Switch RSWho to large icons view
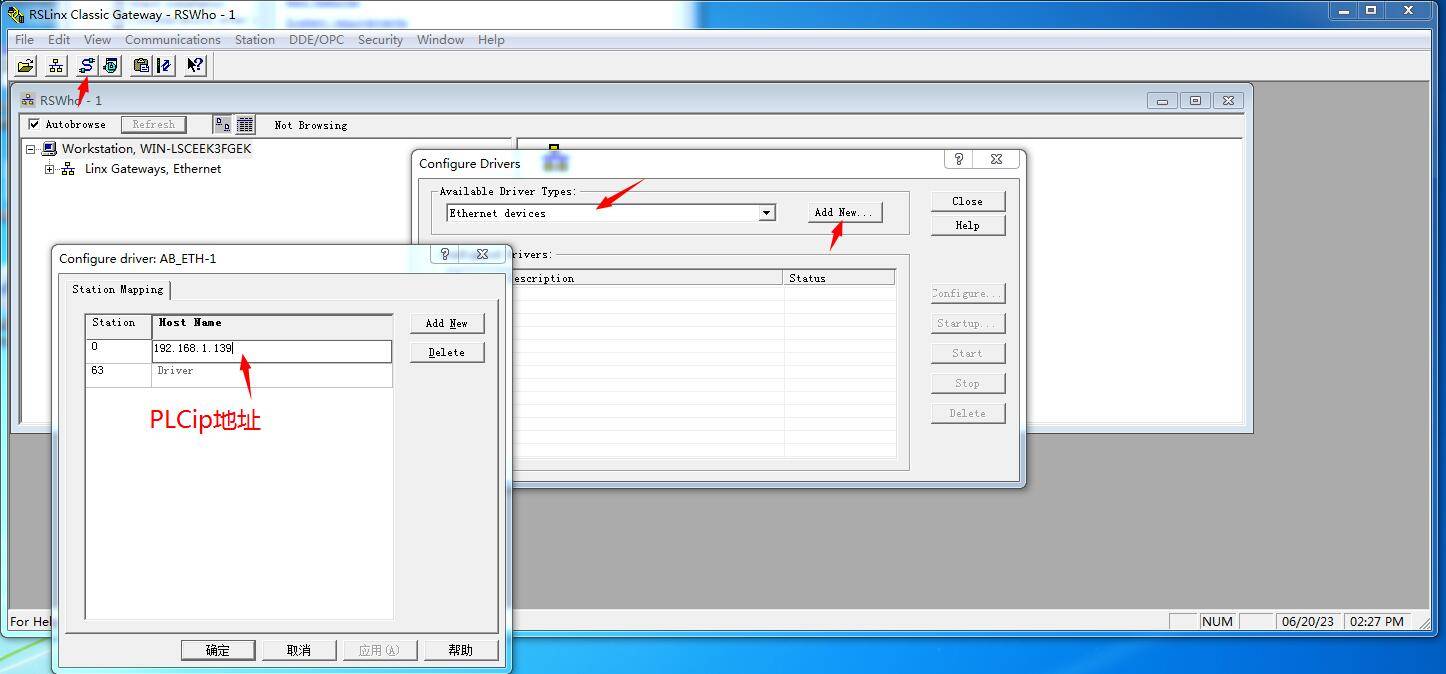Screen dimensions: 1446x674 (222, 125)
